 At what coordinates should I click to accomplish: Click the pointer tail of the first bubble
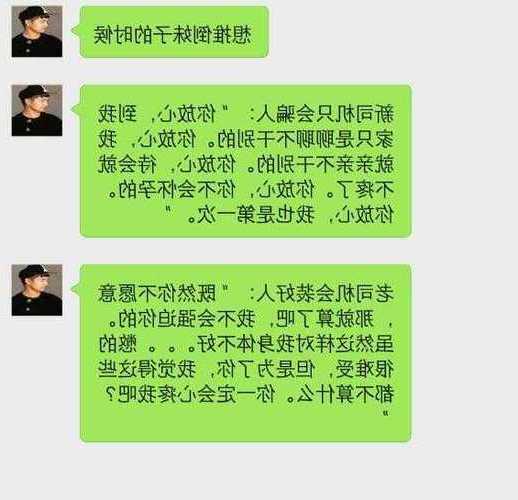(x=76, y=30)
